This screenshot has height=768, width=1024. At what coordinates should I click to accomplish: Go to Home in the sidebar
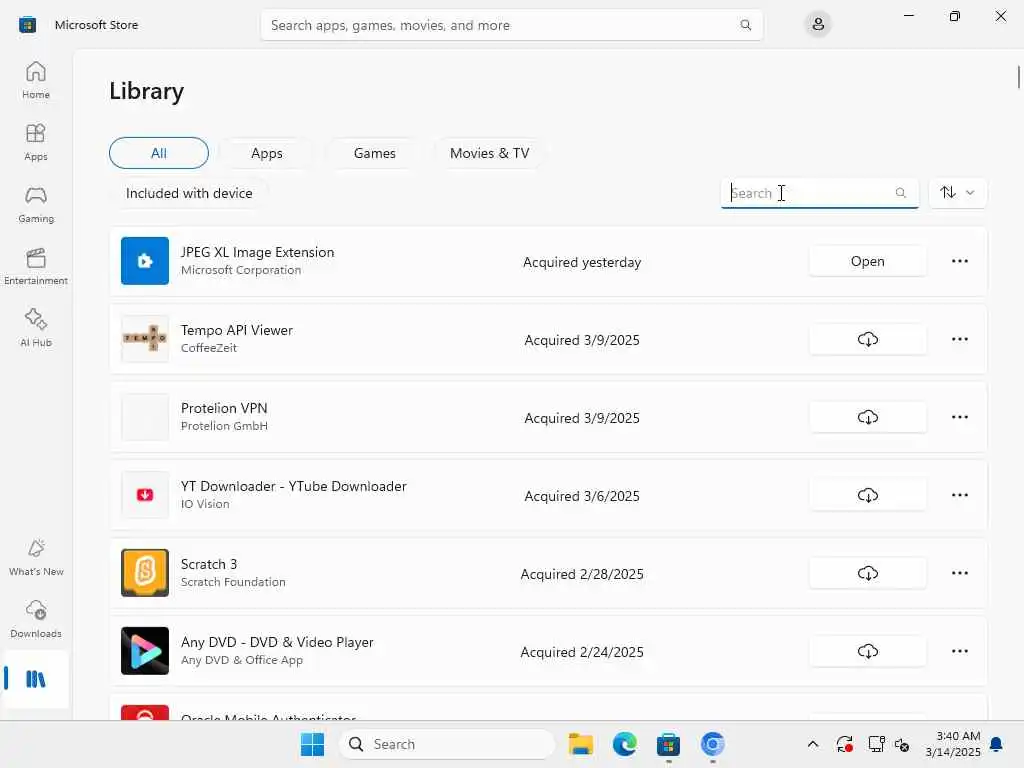(x=36, y=80)
